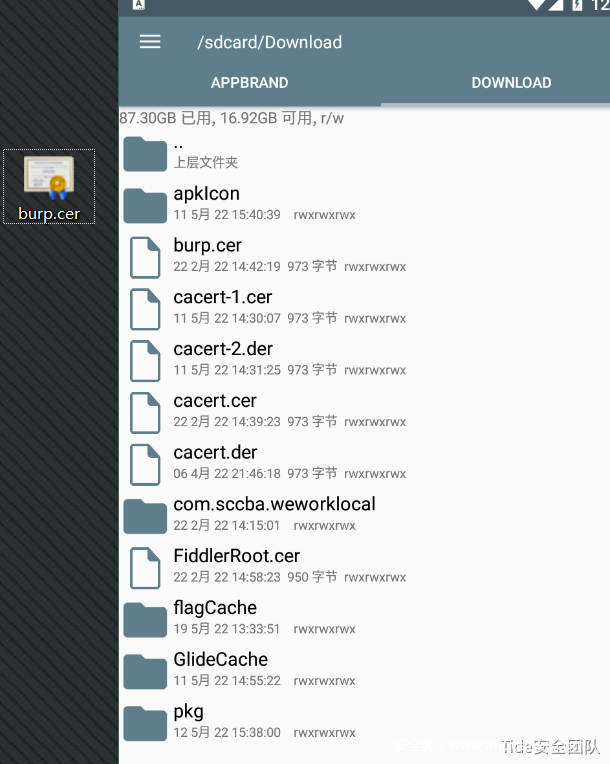Click the pkg folder icon
Viewport: 610px width, 764px height.
pyautogui.click(x=145, y=723)
